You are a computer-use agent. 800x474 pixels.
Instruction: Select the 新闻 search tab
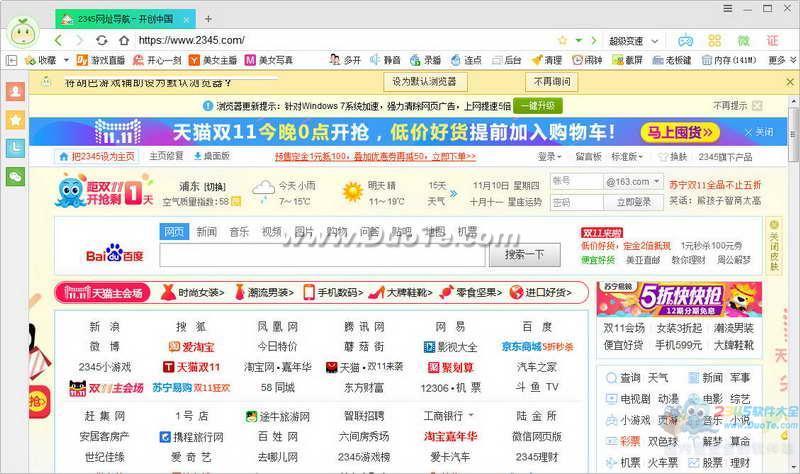pyautogui.click(x=206, y=232)
